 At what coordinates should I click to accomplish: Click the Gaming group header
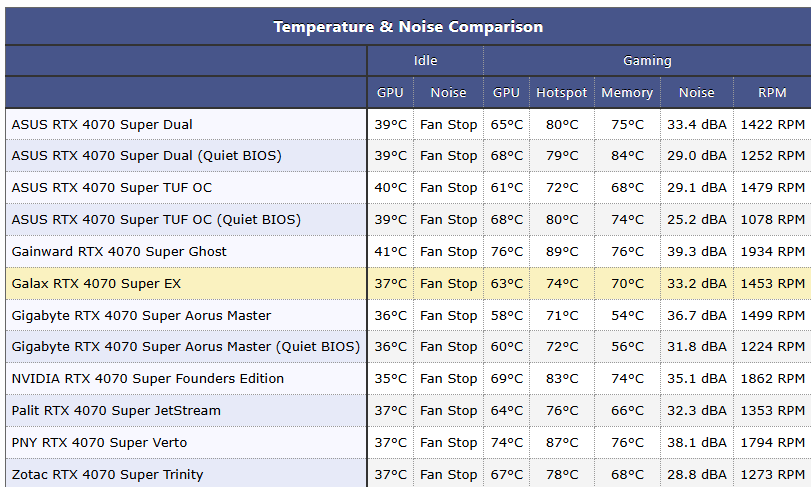pyautogui.click(x=647, y=61)
